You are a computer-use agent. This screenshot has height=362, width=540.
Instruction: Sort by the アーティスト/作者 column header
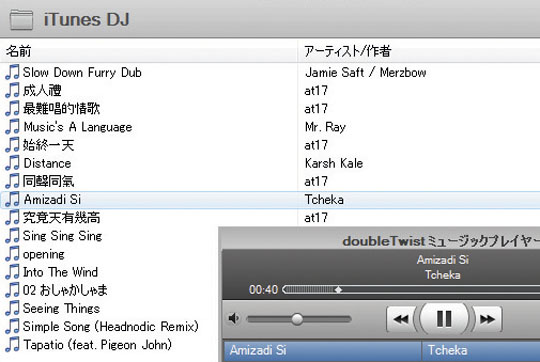(x=419, y=51)
